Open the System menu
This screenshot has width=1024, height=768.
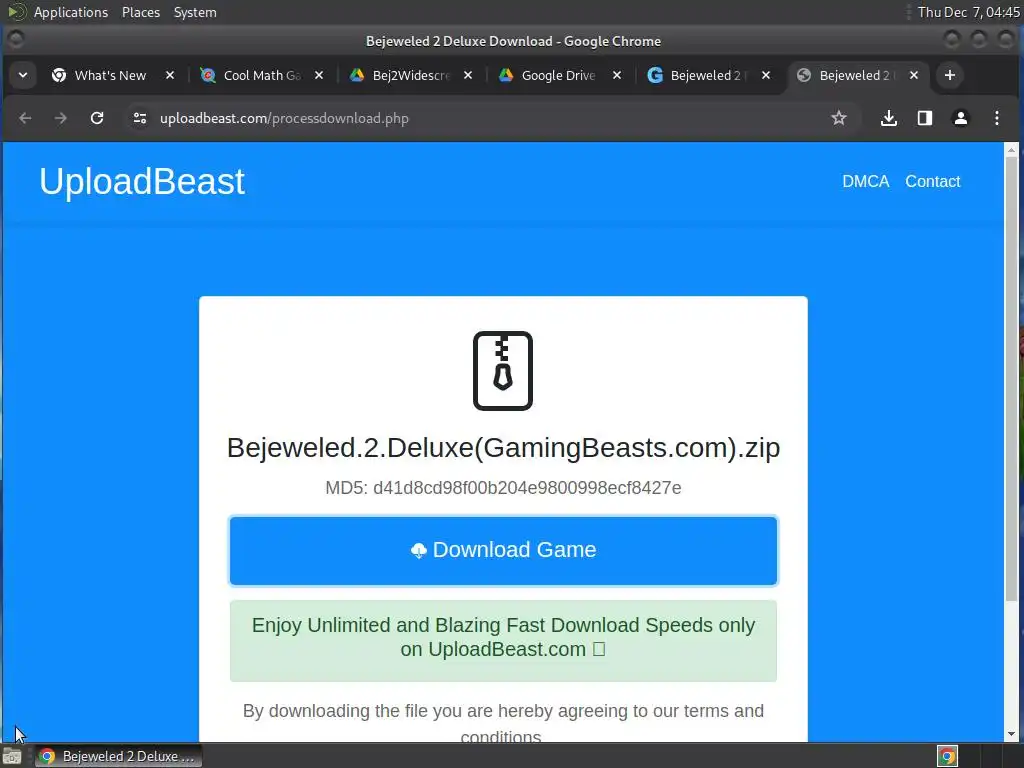point(195,12)
